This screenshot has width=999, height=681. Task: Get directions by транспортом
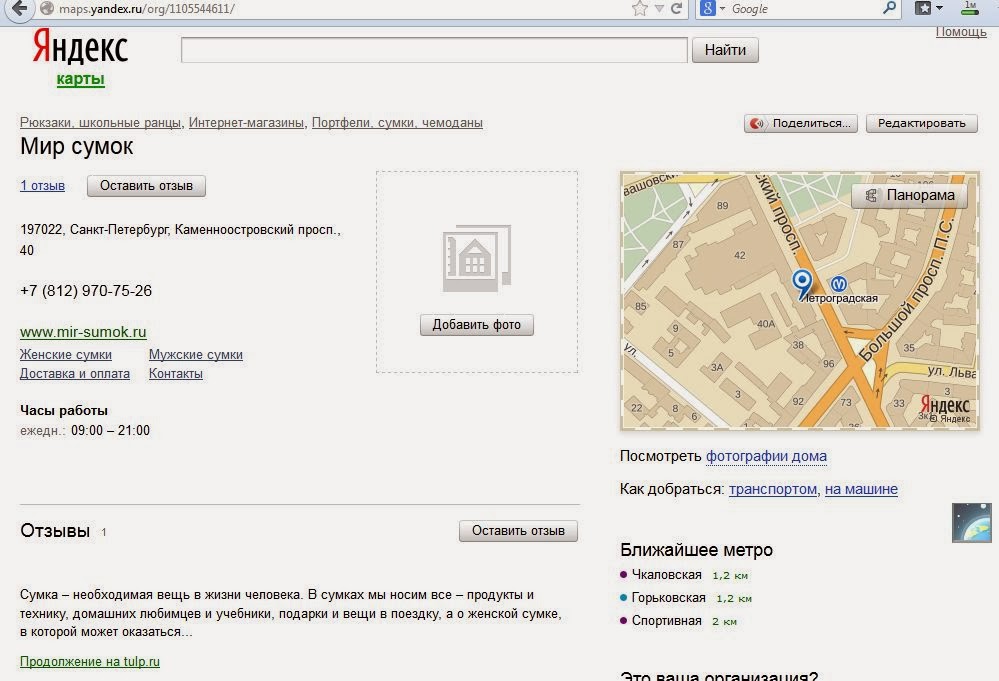(773, 489)
